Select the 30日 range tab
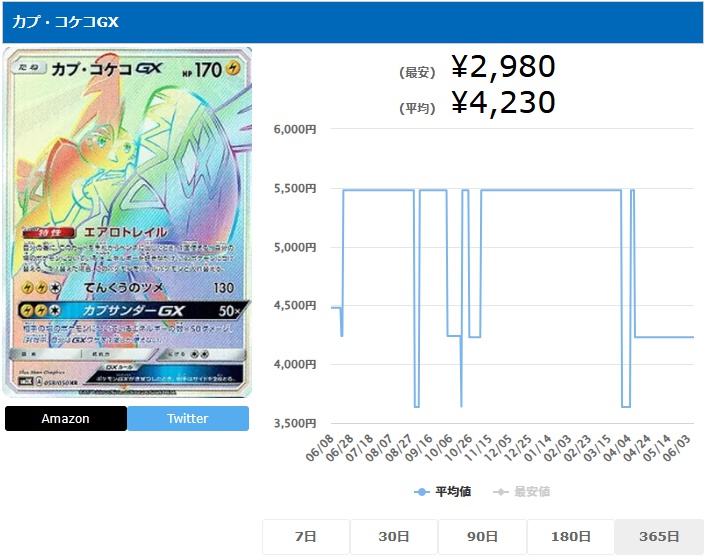Screen dimensions: 704x560 point(394,536)
